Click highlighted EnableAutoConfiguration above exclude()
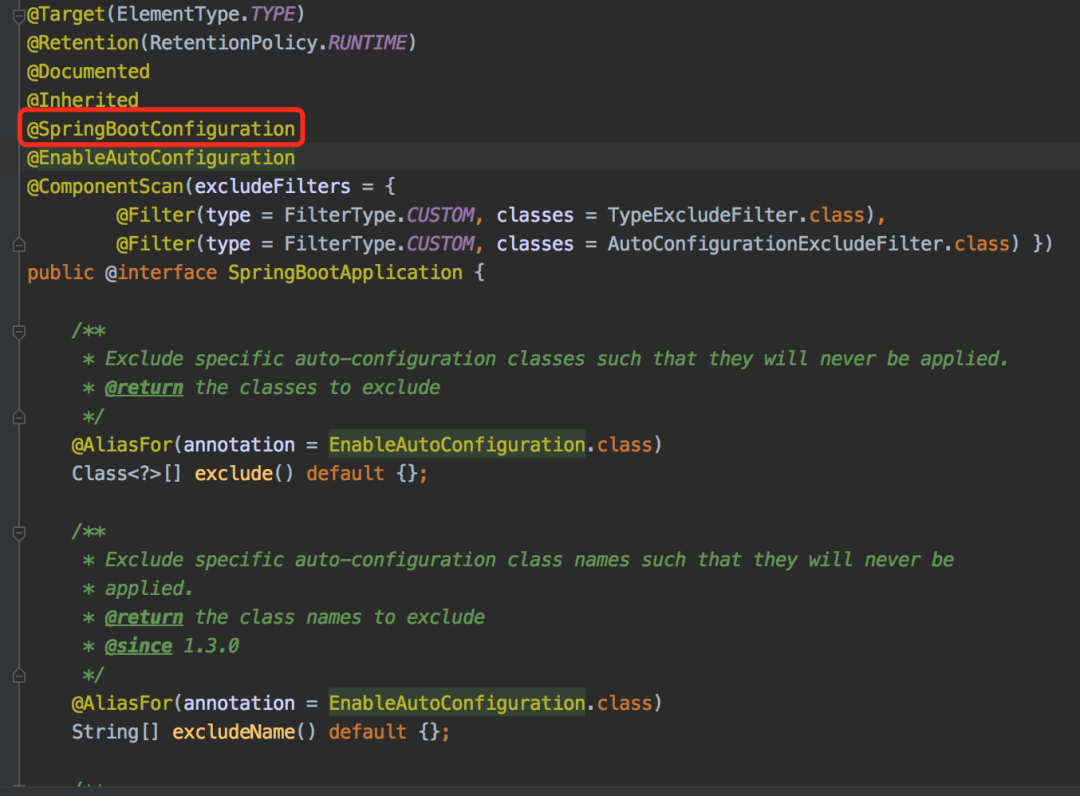Viewport: 1080px width, 796px height. [457, 445]
